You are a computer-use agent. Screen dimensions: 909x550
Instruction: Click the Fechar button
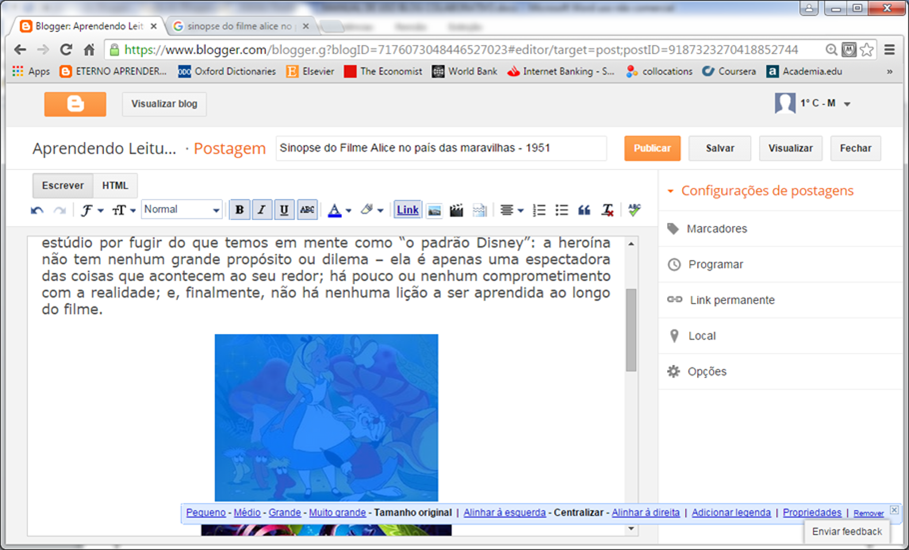click(856, 148)
